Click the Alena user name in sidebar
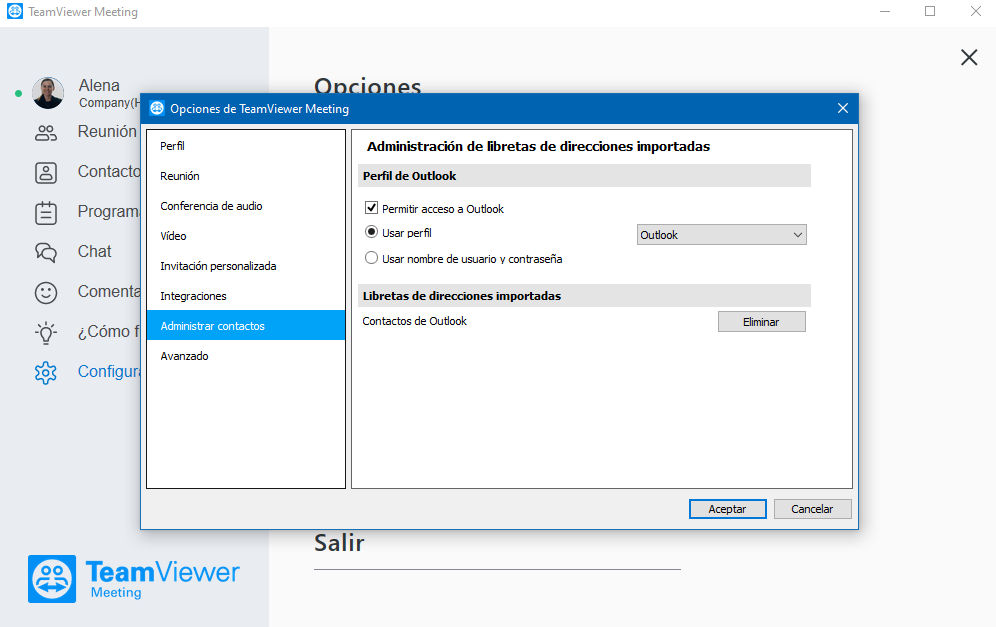Screen dimensions: 996x627 (x=99, y=85)
